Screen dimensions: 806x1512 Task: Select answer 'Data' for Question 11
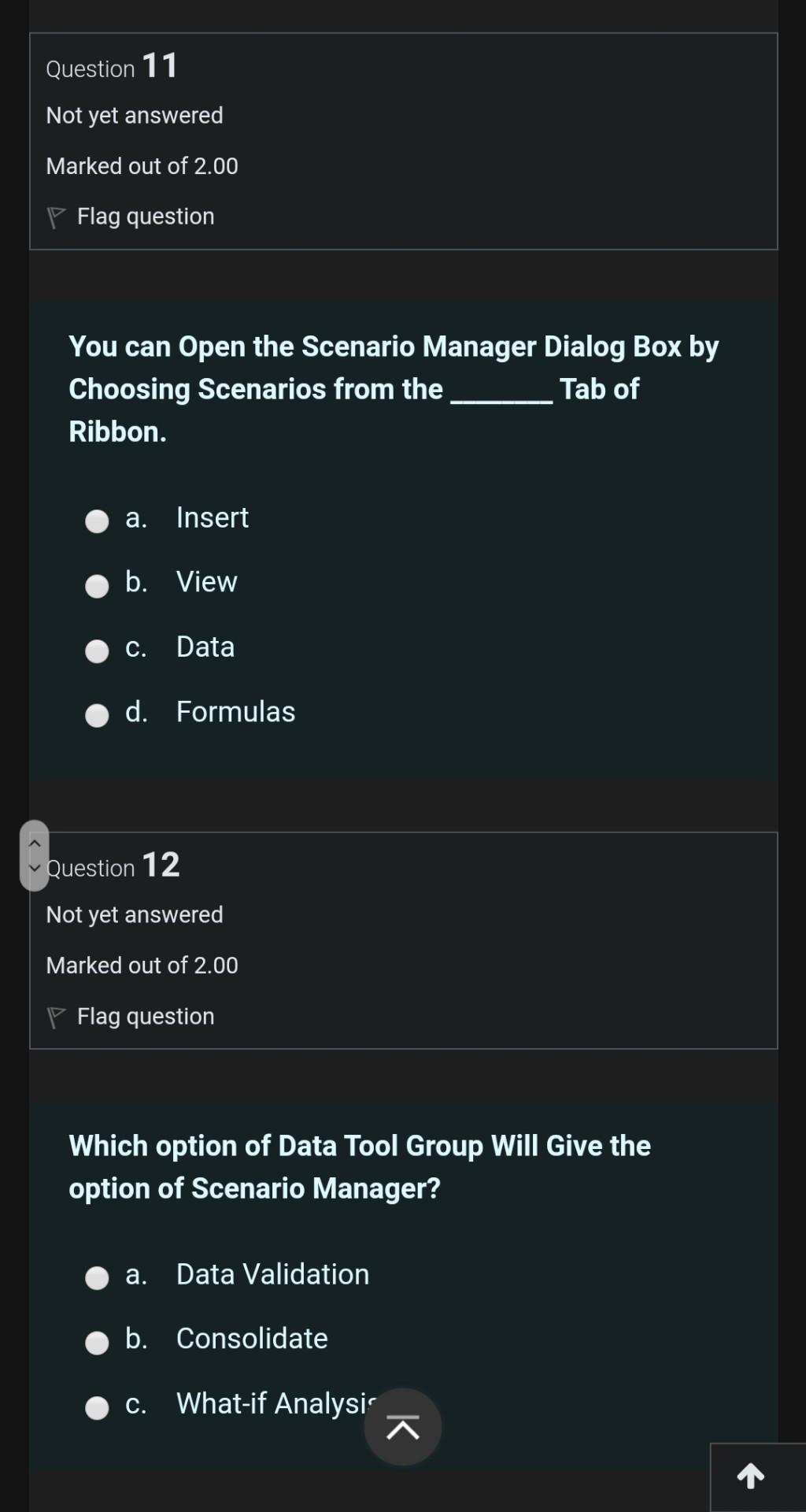tap(97, 650)
